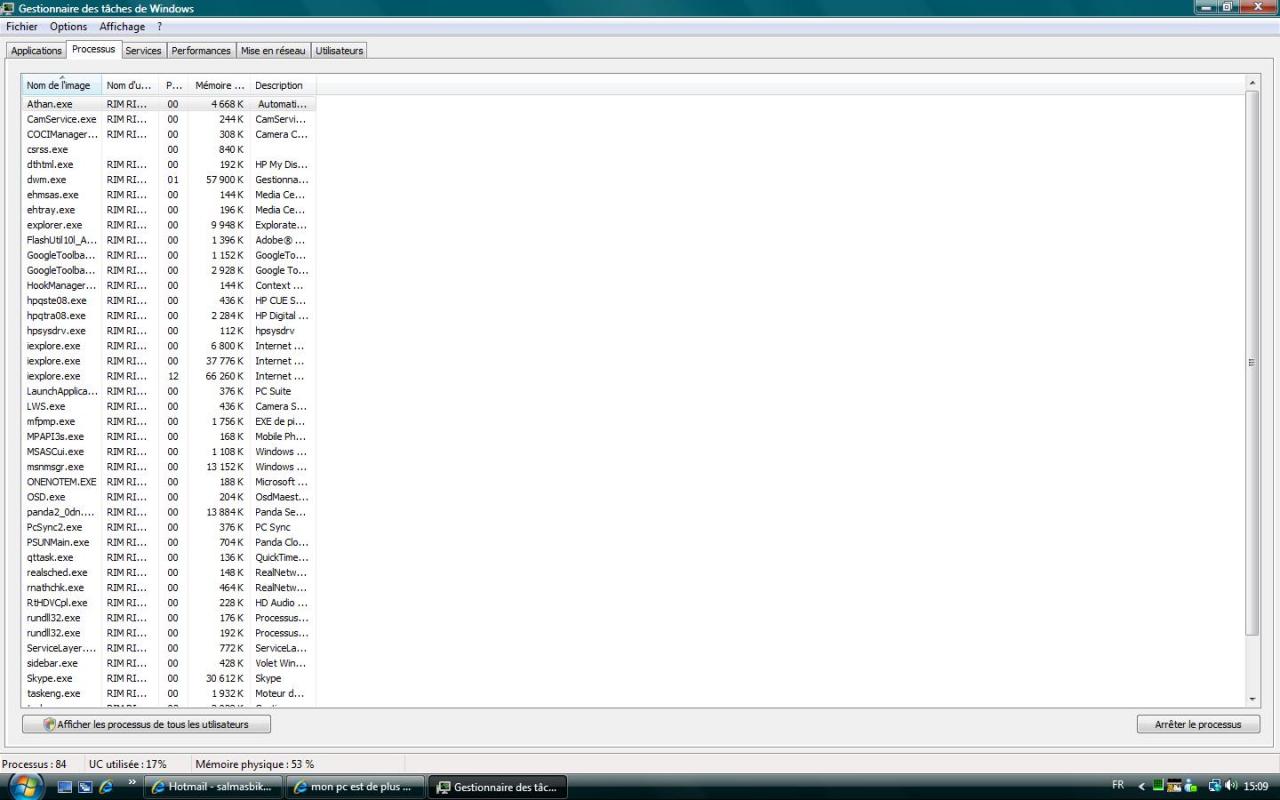Viewport: 1280px width, 800px height.
Task: Click the Switch between windows quick launch icon
Action: [x=85, y=787]
